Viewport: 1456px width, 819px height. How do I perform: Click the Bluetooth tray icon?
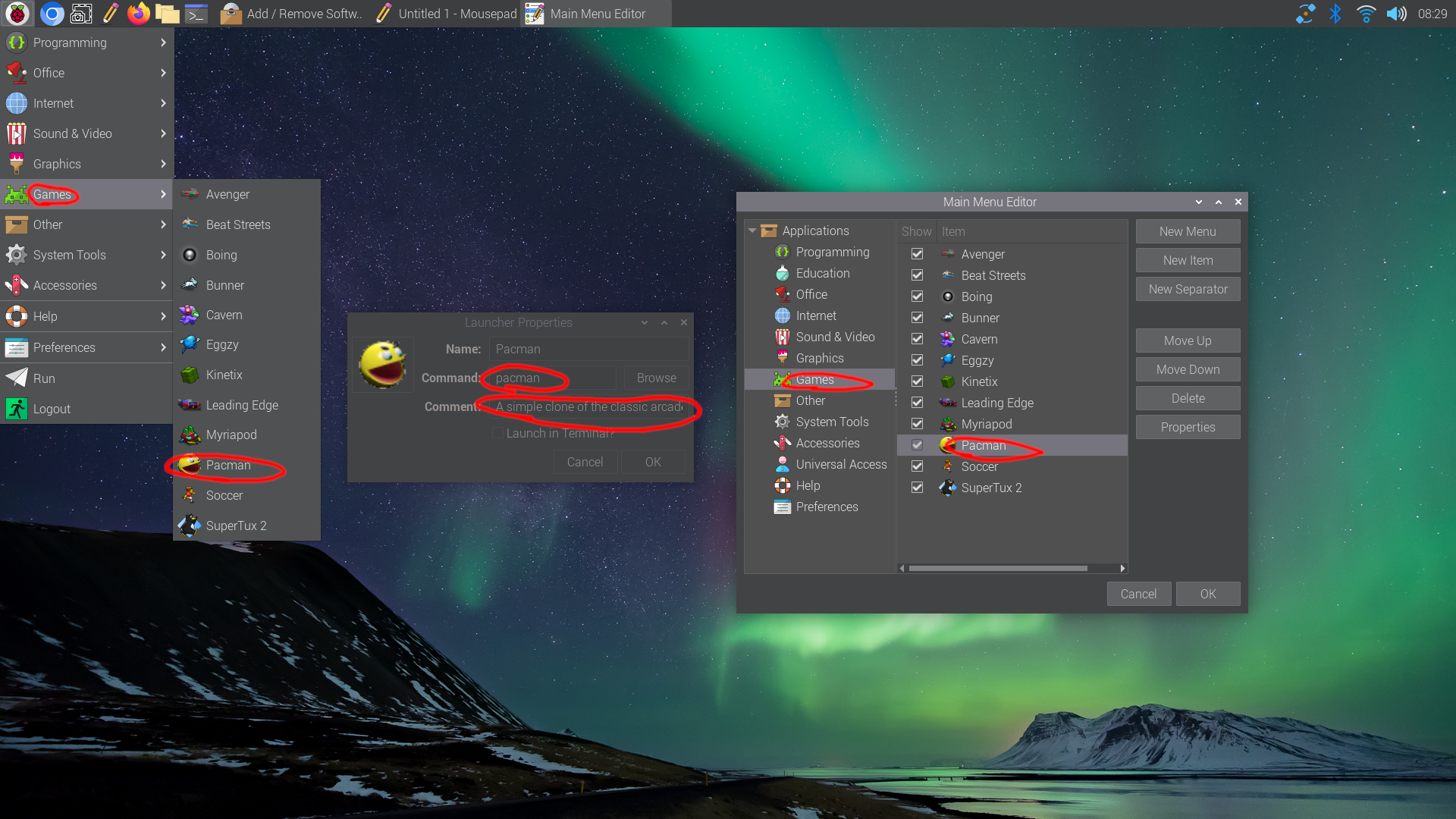click(x=1335, y=14)
